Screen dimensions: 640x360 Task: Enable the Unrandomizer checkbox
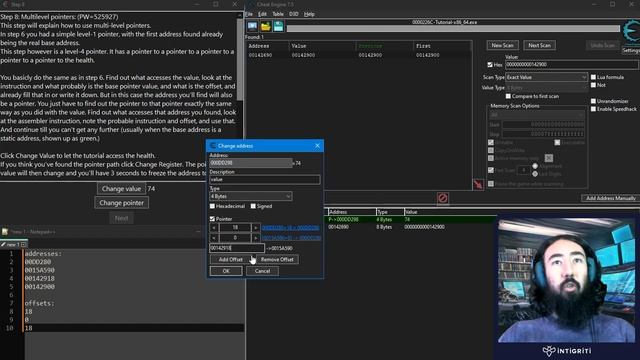593,101
